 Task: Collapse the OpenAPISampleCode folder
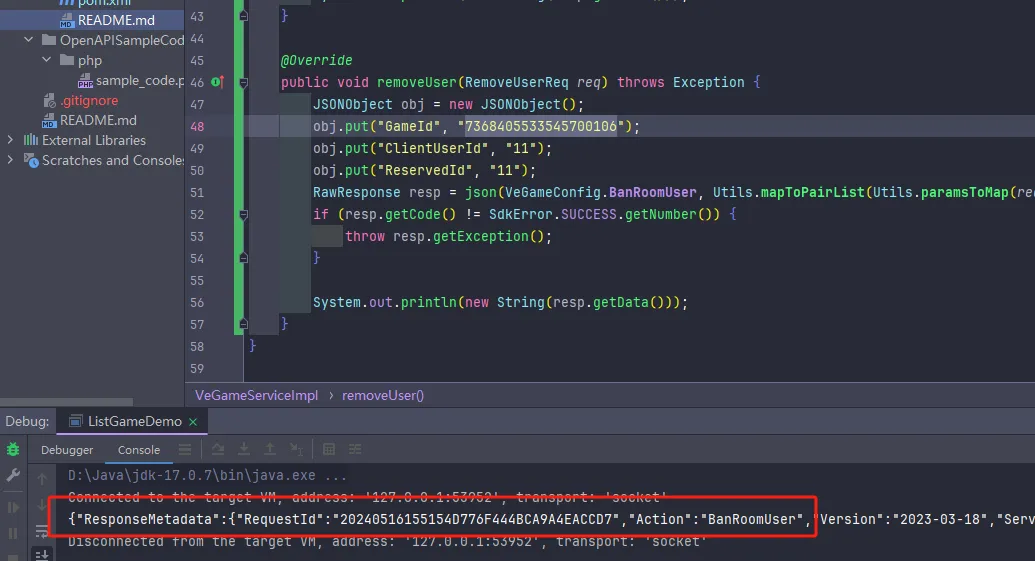tap(28, 40)
